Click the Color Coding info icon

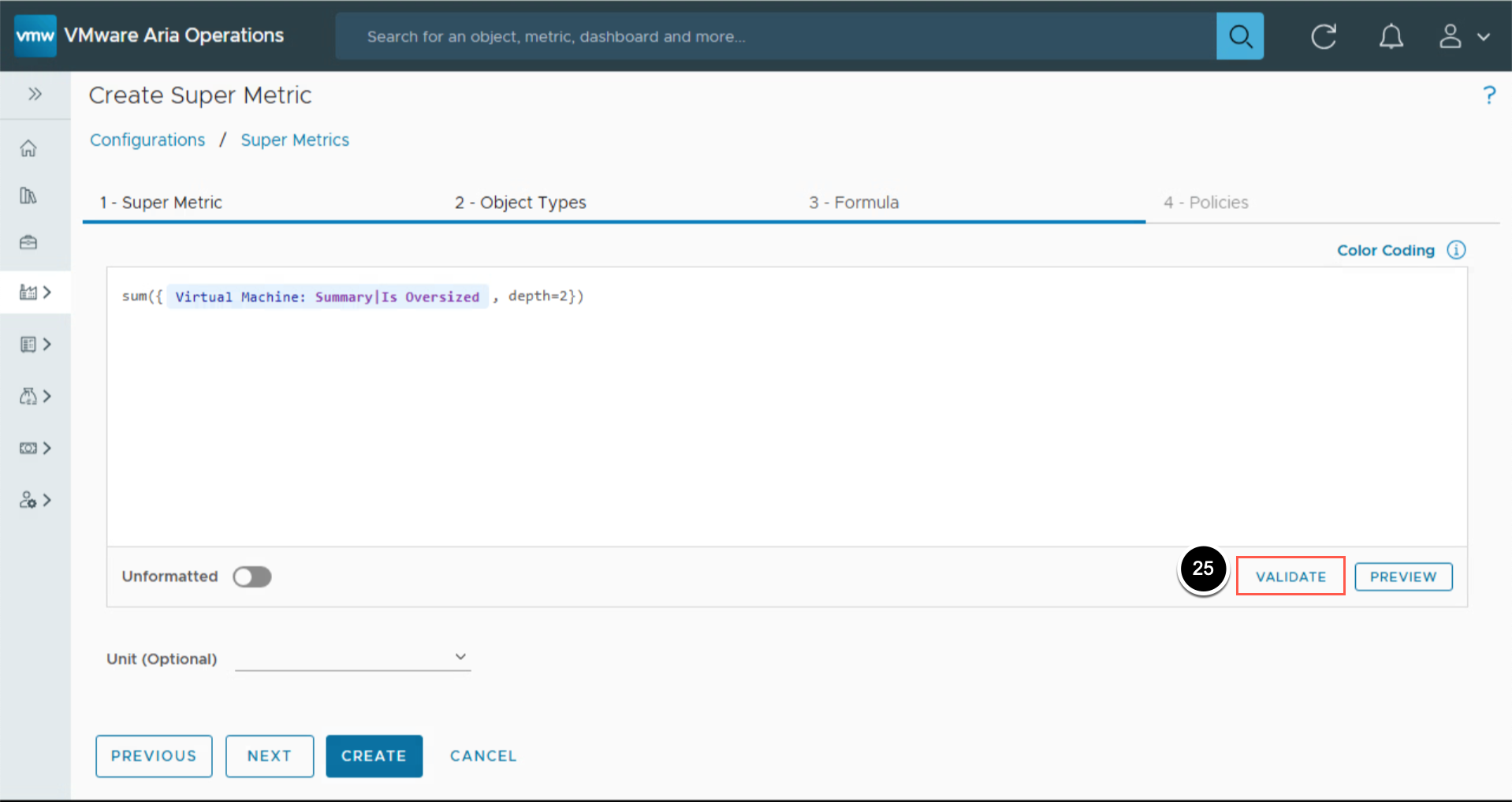point(1456,250)
